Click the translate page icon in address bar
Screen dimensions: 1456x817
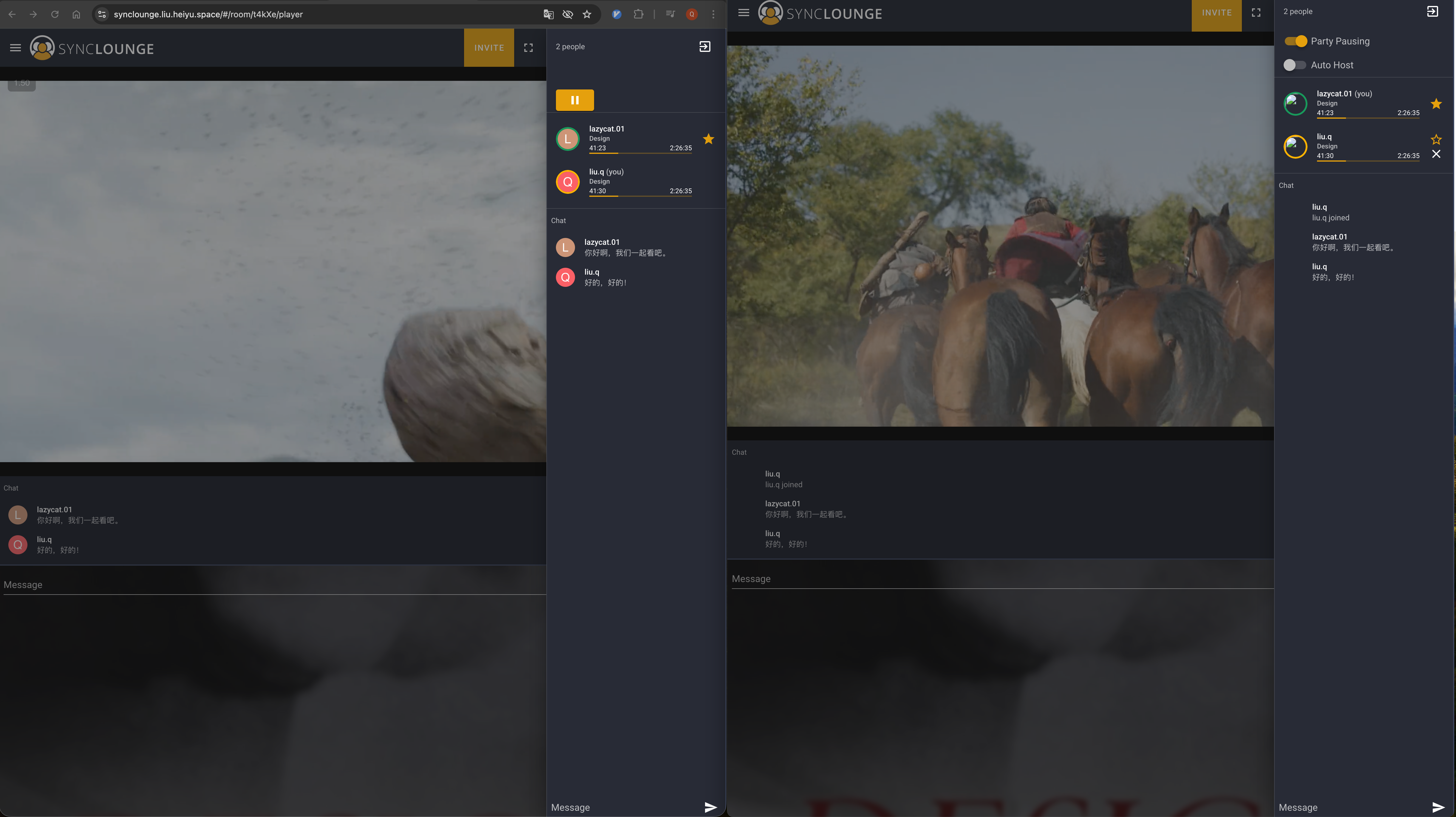tap(548, 14)
